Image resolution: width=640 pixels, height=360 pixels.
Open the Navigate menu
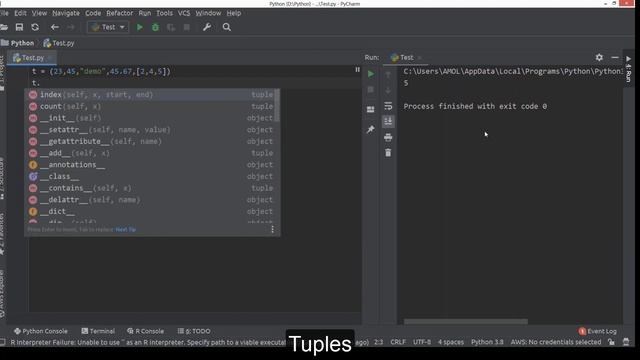pos(66,13)
